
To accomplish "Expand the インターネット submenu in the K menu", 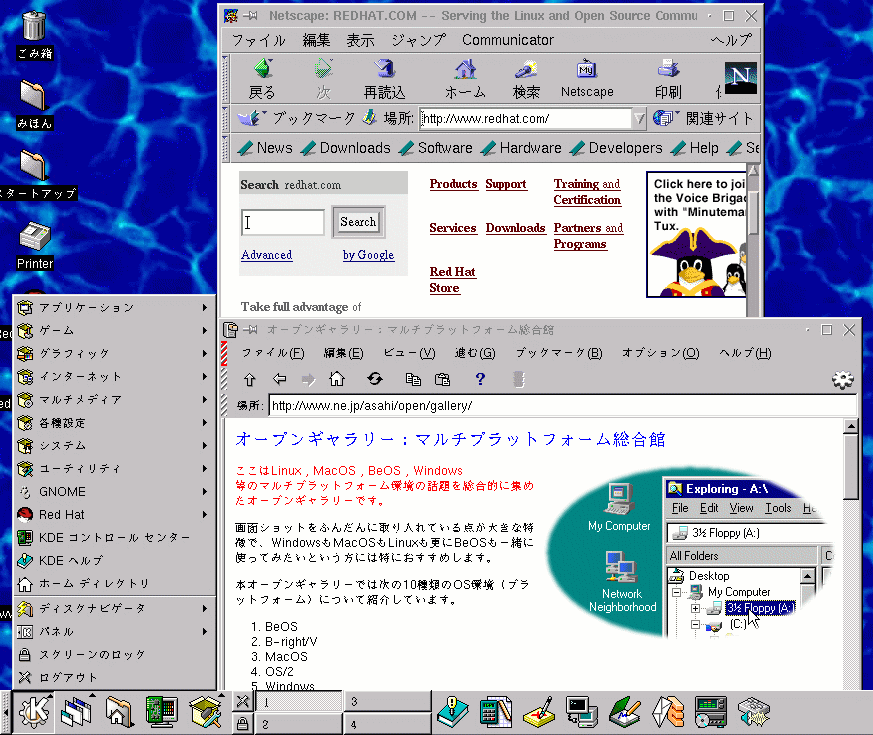I will [114, 376].
